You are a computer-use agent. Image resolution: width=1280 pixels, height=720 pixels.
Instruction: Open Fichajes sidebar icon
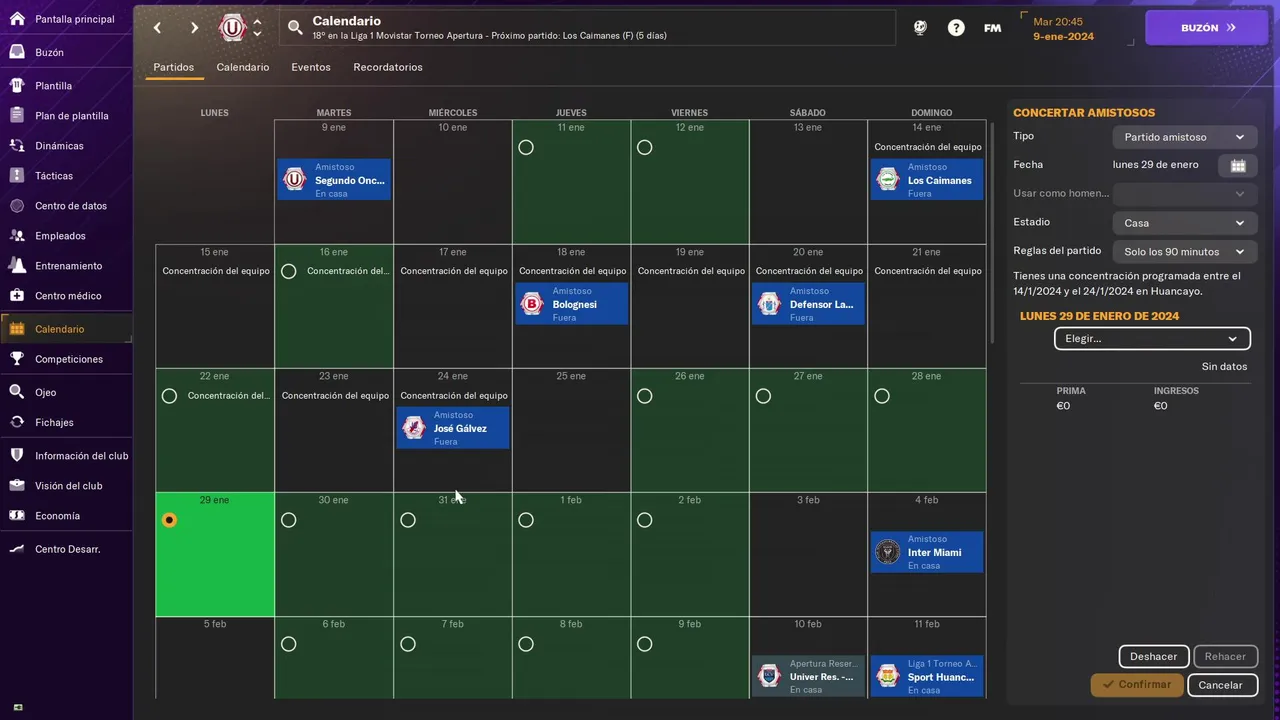coord(17,422)
